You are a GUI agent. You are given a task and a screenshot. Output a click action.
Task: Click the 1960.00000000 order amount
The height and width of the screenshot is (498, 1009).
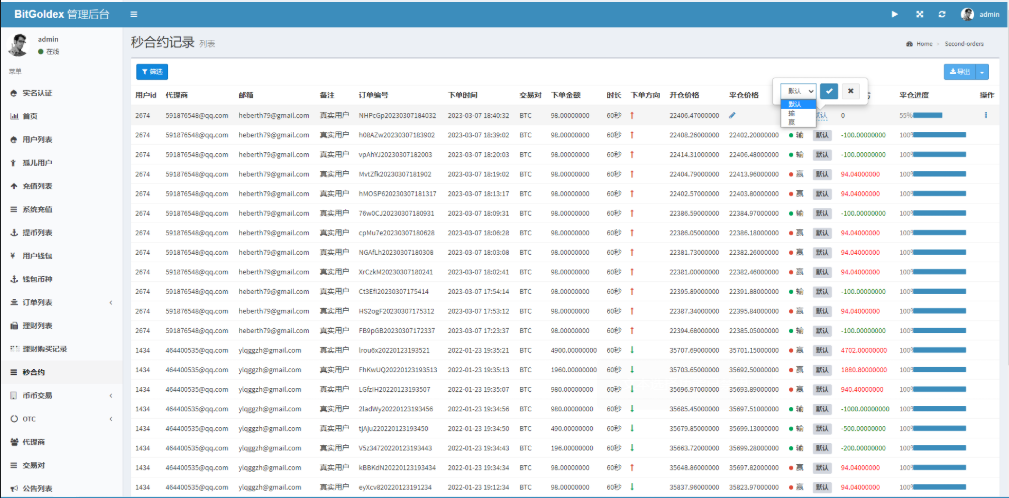coord(574,369)
